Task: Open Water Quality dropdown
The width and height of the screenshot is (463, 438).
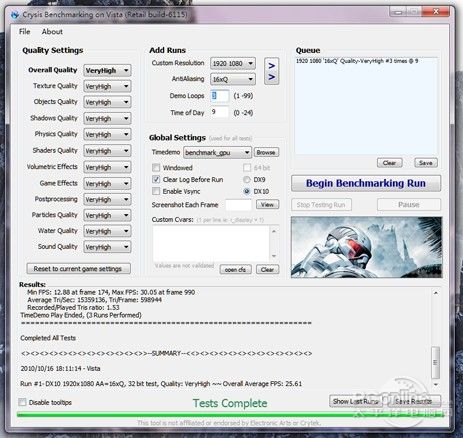Action: coord(107,231)
